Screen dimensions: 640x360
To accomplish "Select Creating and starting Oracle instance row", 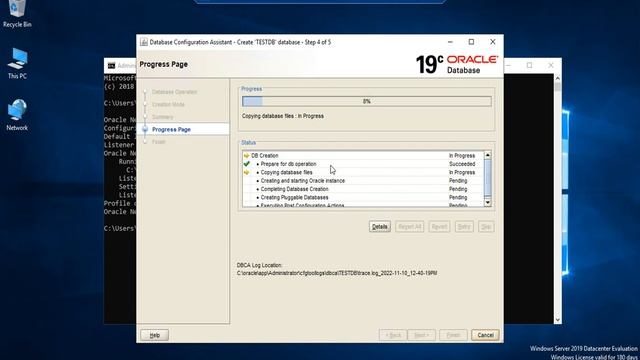I will [x=363, y=180].
